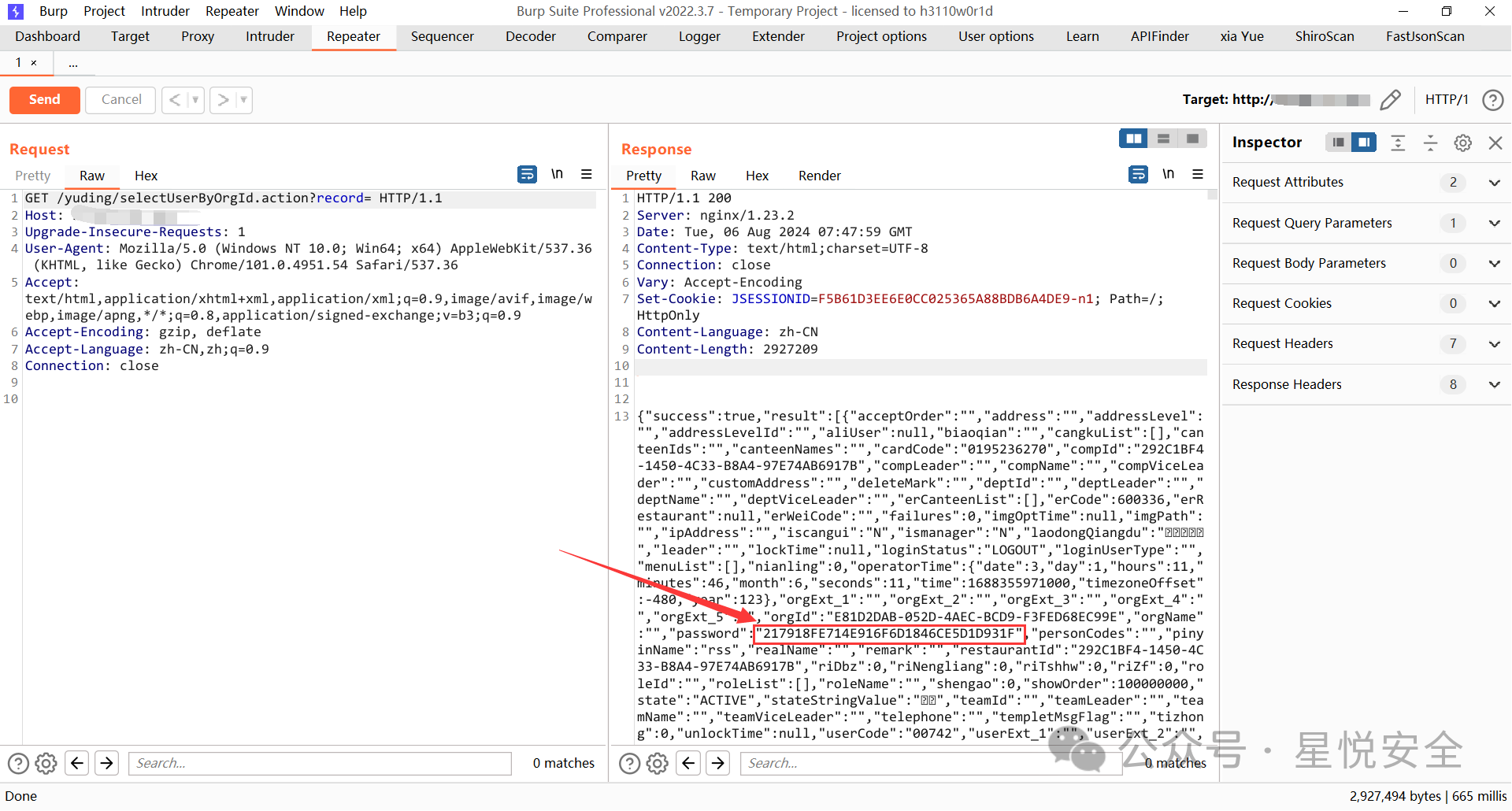This screenshot has width=1512, height=811.
Task: Collapse all Inspector sections icon
Action: 1430,143
